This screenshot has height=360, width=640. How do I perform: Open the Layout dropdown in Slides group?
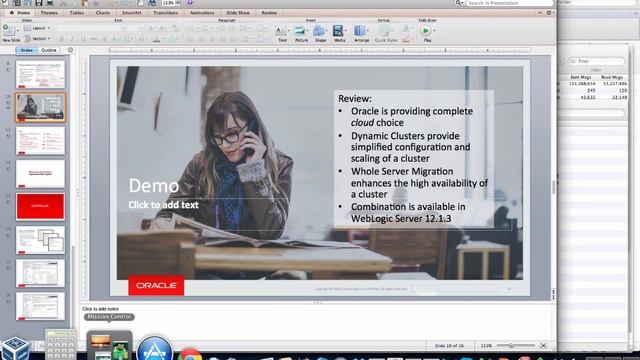pyautogui.click(x=37, y=28)
